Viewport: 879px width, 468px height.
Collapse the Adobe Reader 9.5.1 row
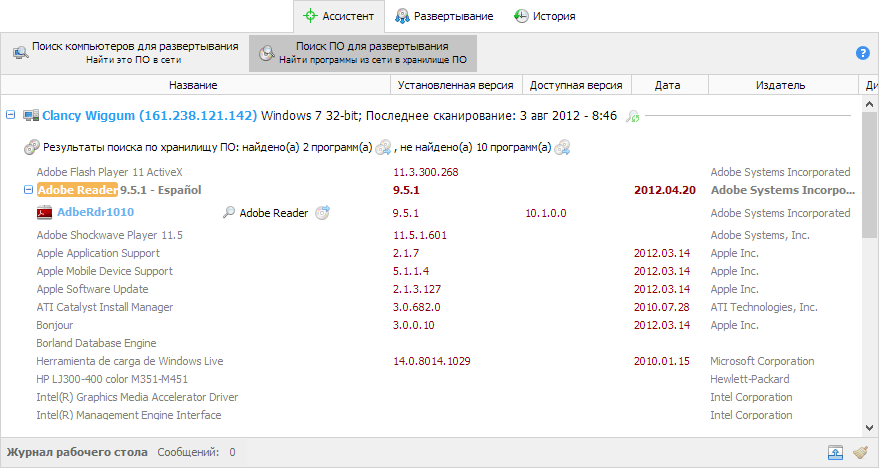pyautogui.click(x=27, y=189)
